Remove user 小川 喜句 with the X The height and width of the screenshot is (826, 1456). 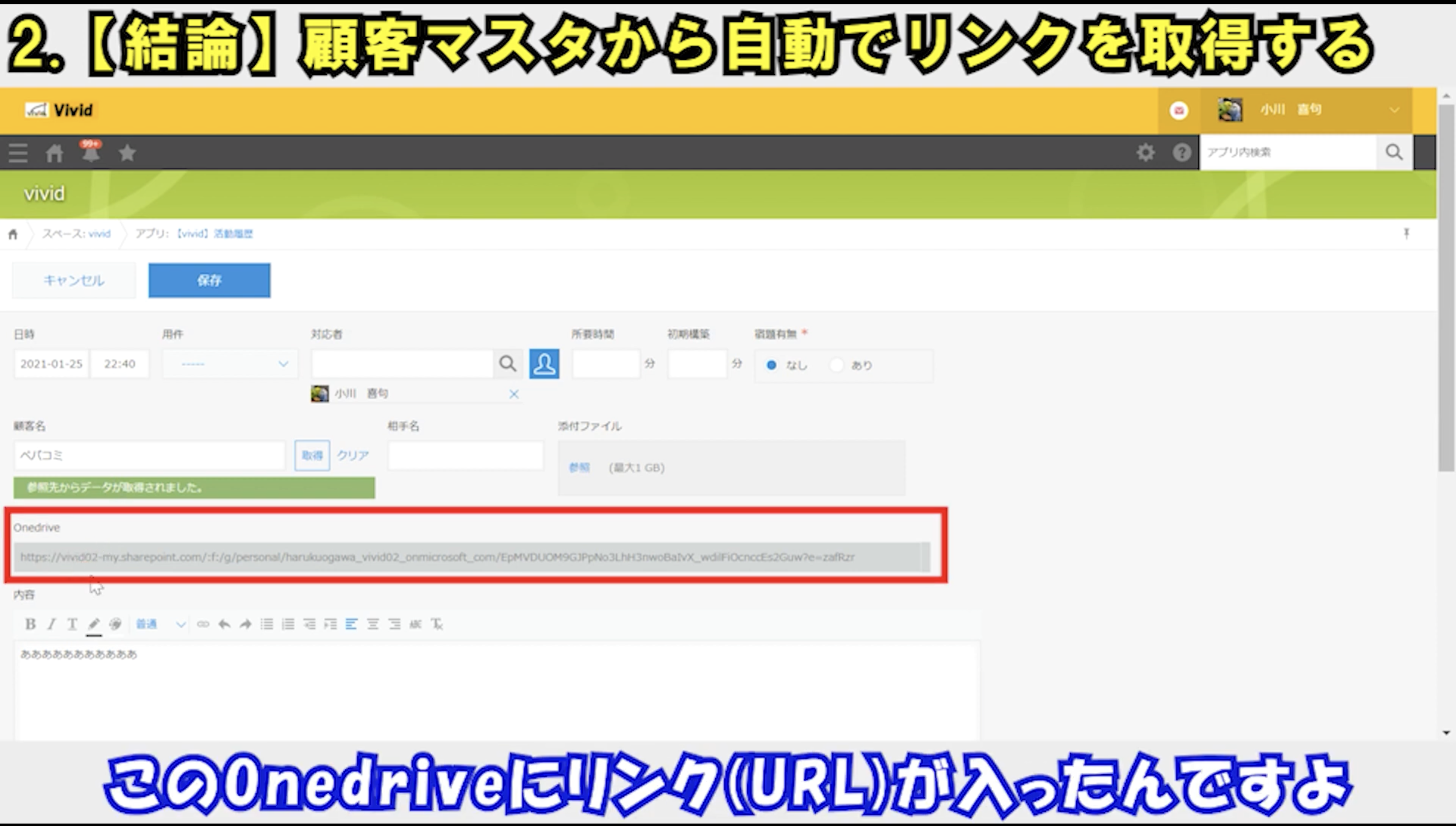coord(514,394)
